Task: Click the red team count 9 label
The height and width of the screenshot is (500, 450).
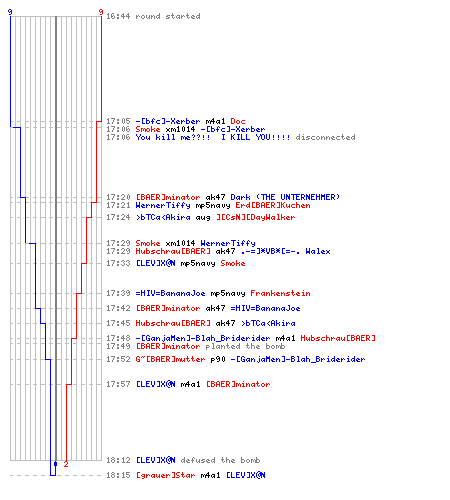Action: click(101, 12)
